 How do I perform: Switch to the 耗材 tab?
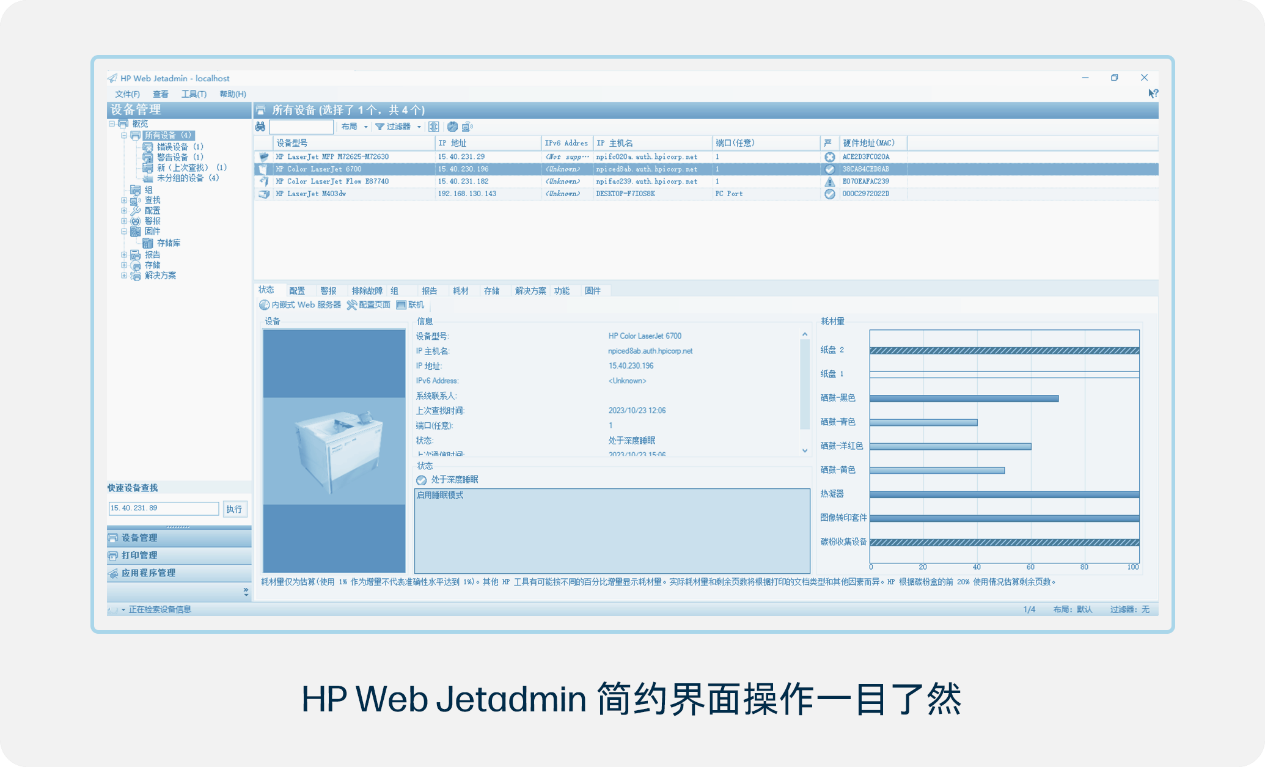[460, 289]
